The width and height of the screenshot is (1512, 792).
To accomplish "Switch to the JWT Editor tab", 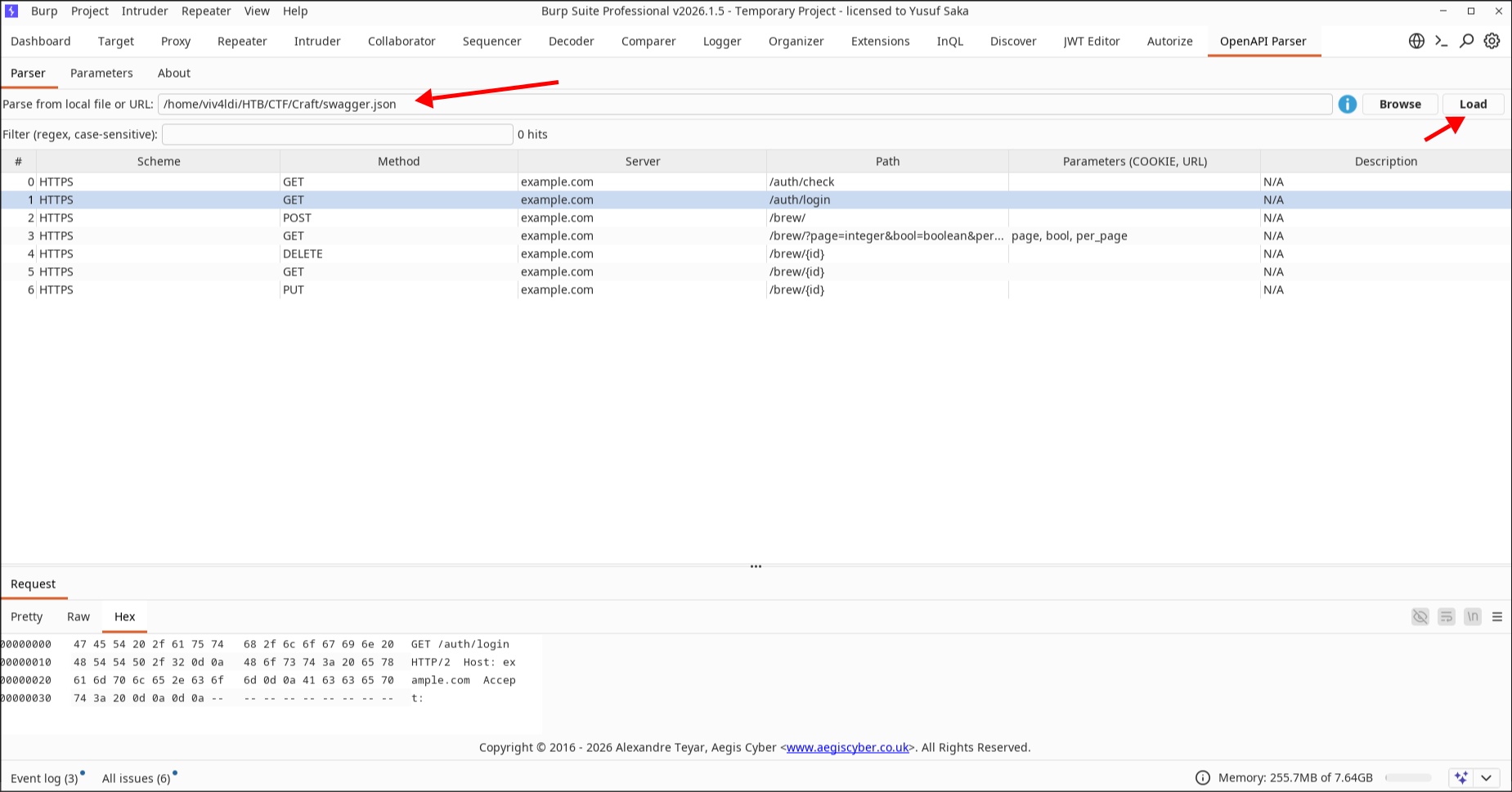I will pyautogui.click(x=1092, y=41).
